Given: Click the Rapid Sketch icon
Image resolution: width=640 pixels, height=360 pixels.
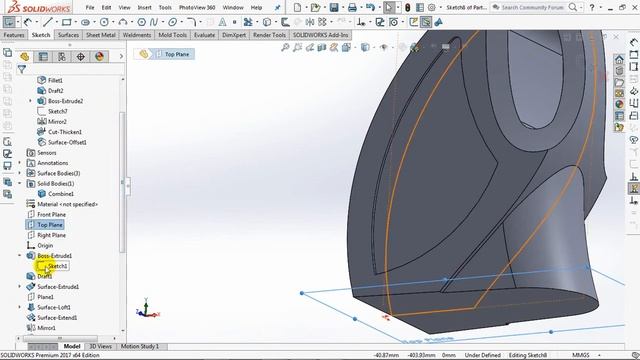Looking at the screenshot, I should (x=413, y=22).
